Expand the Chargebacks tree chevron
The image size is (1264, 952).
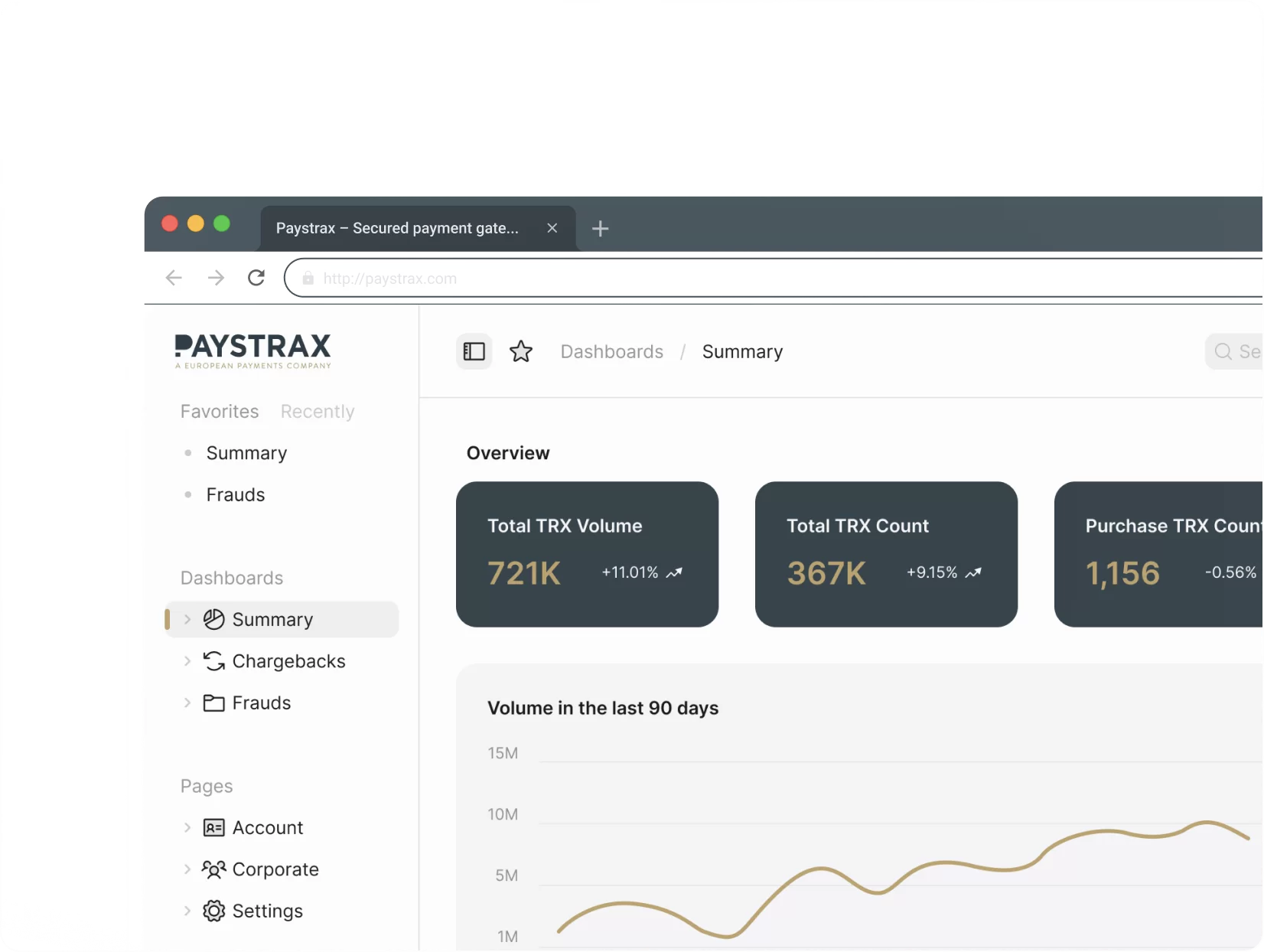(x=187, y=661)
